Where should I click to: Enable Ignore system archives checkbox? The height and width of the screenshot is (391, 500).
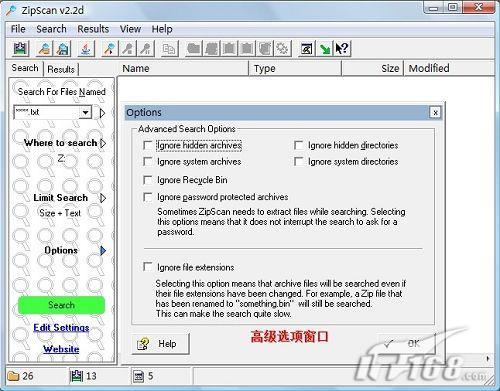point(147,161)
